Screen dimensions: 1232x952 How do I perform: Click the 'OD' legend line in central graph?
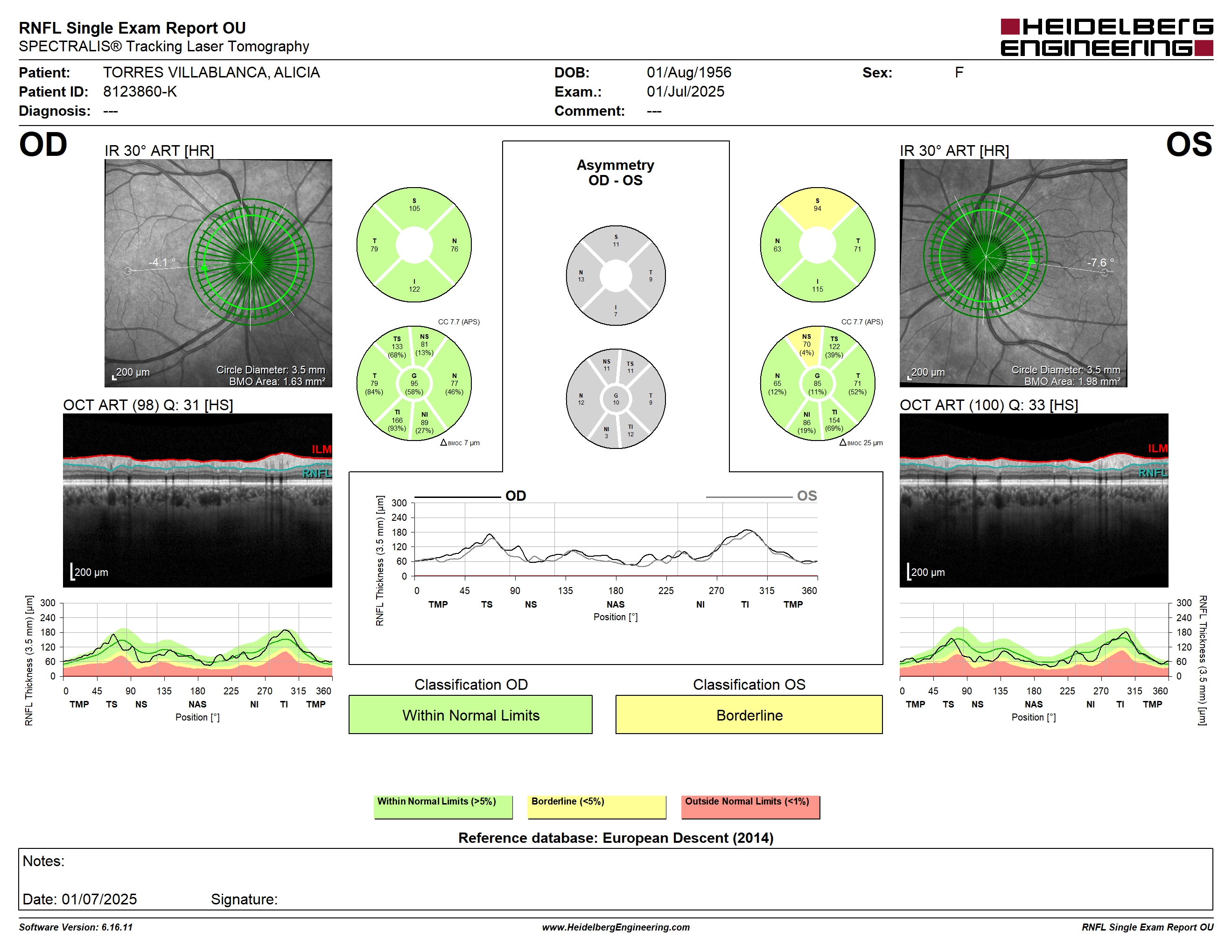click(x=457, y=497)
